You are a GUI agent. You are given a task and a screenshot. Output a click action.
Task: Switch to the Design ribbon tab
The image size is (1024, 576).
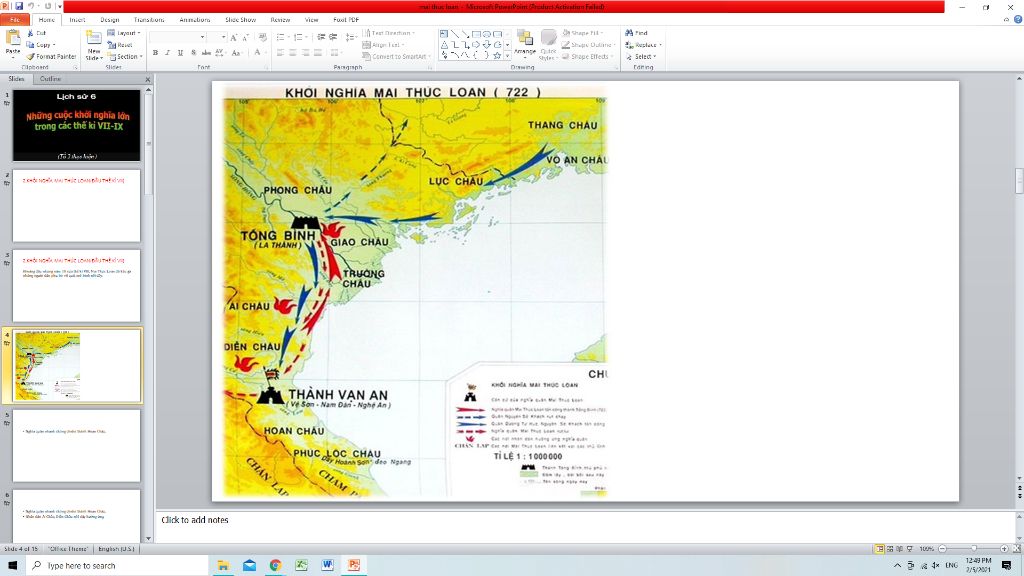click(x=110, y=20)
